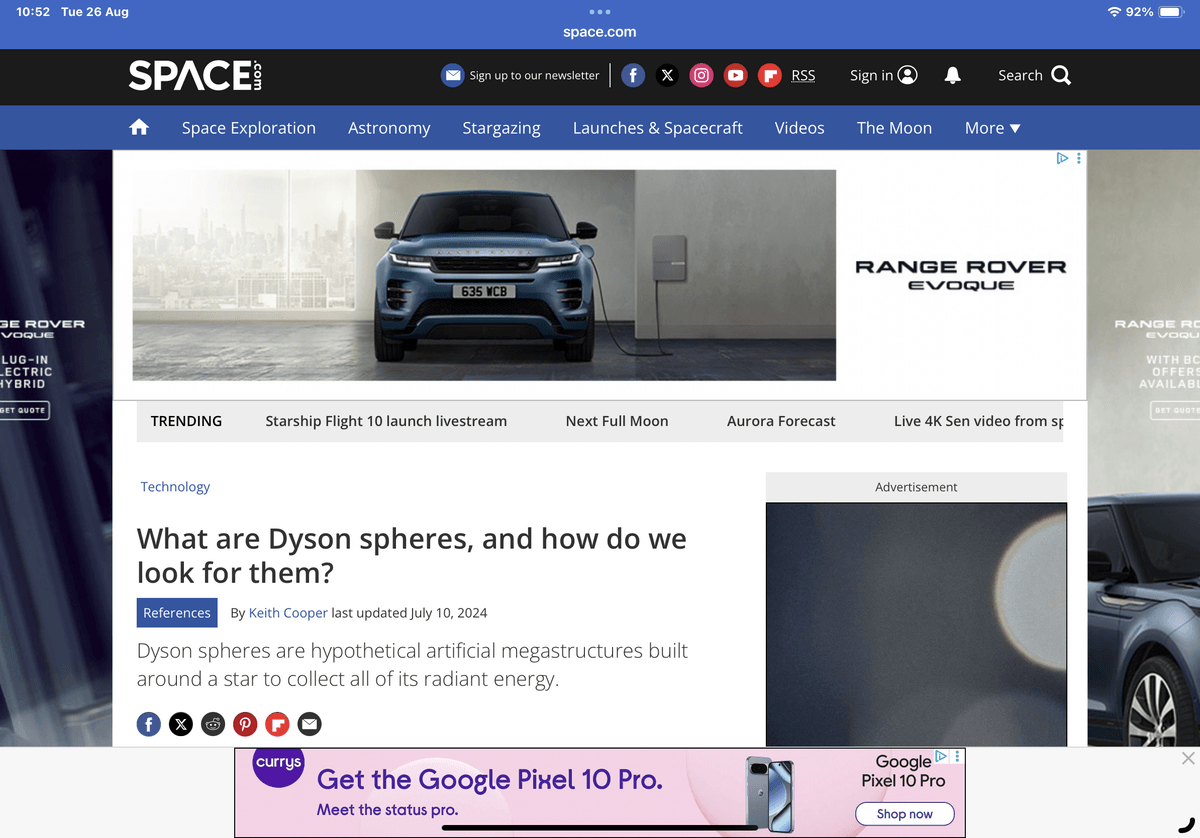Click the Range Rover Evoque car banner ad

(484, 275)
